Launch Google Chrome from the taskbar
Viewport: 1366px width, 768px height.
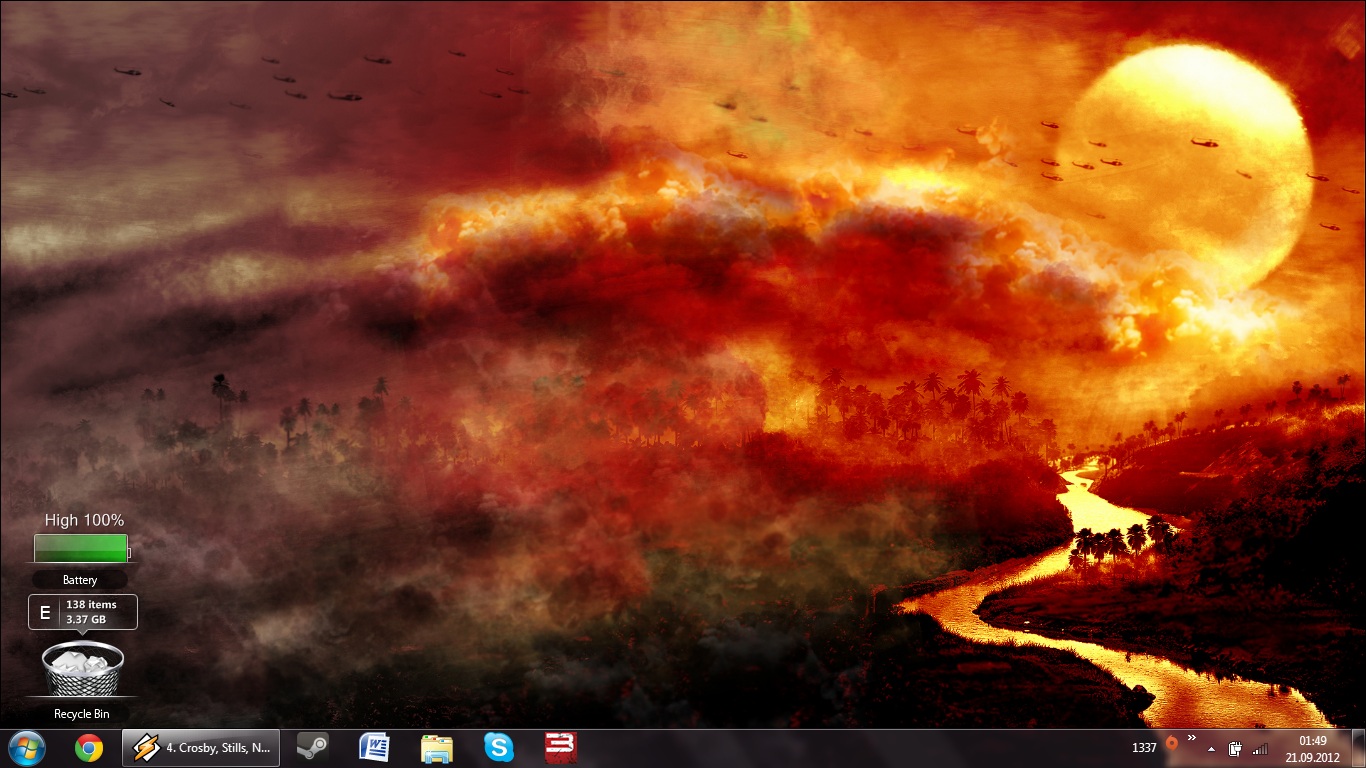coord(89,748)
